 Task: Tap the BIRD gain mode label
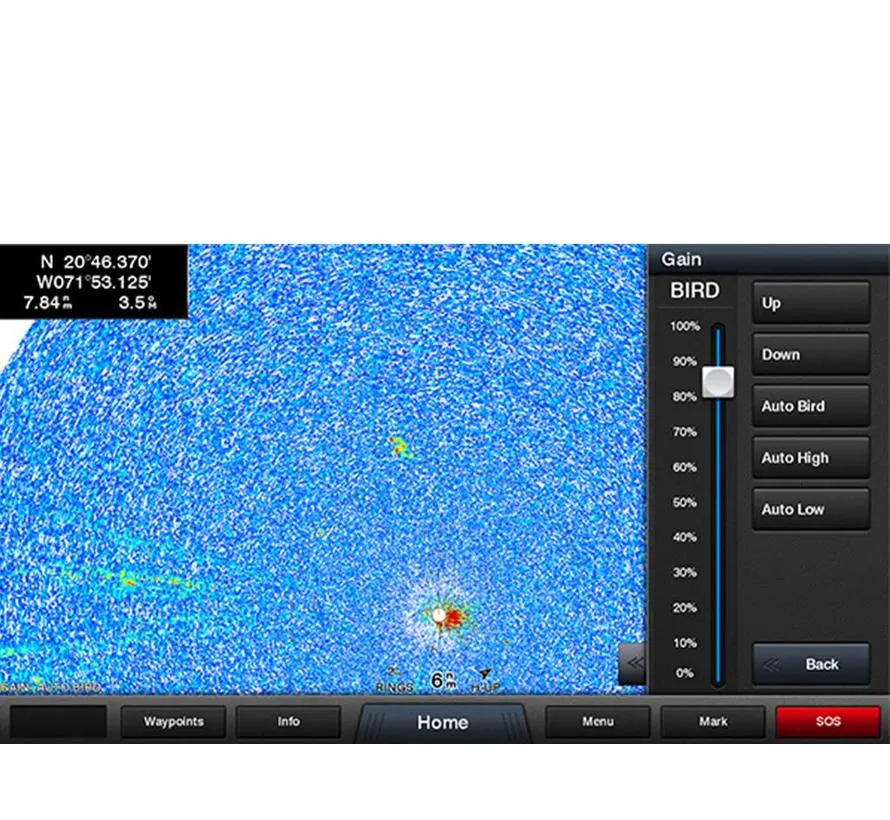[695, 291]
